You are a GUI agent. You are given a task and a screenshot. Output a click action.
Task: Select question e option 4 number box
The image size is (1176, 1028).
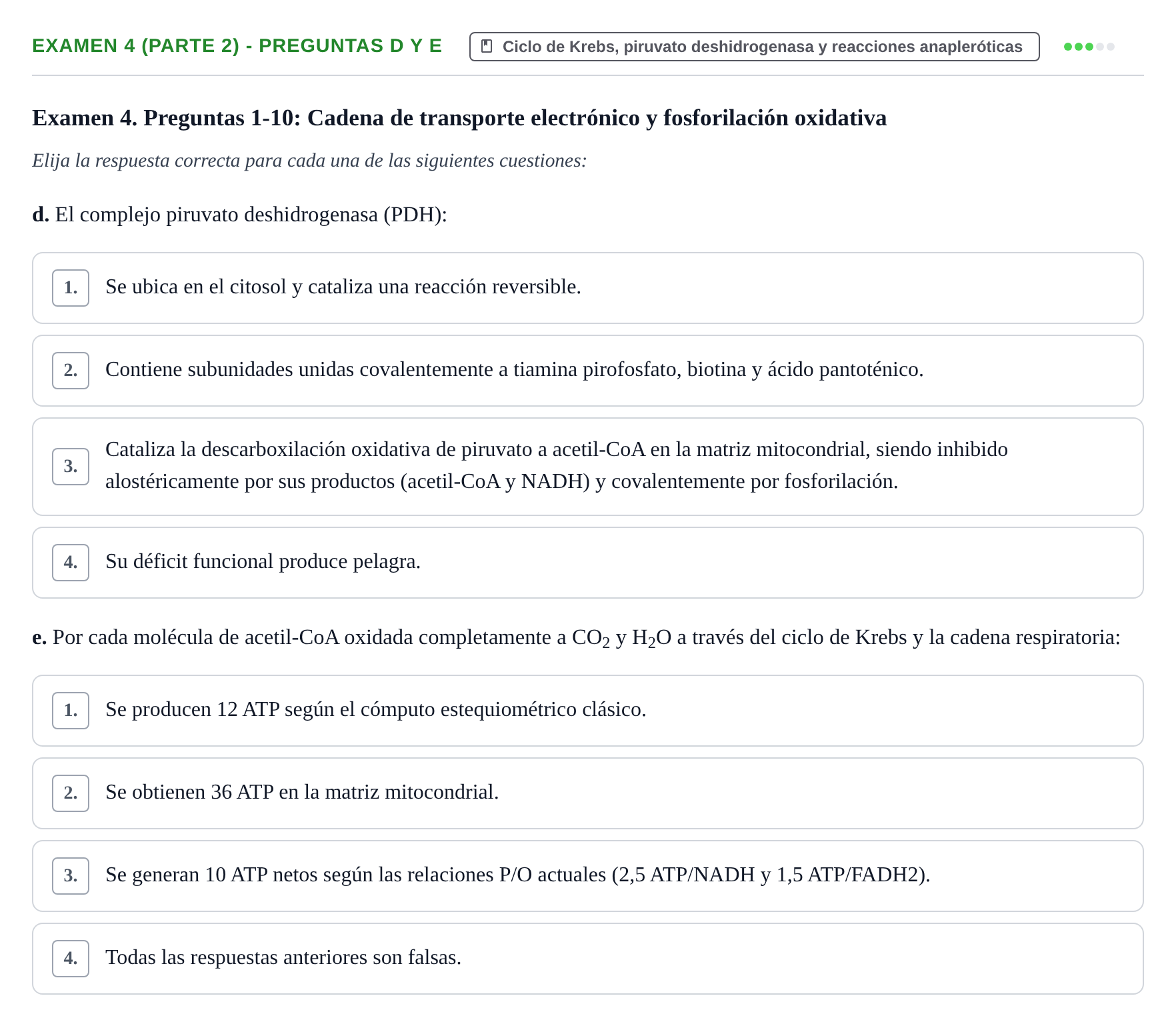[x=71, y=959]
